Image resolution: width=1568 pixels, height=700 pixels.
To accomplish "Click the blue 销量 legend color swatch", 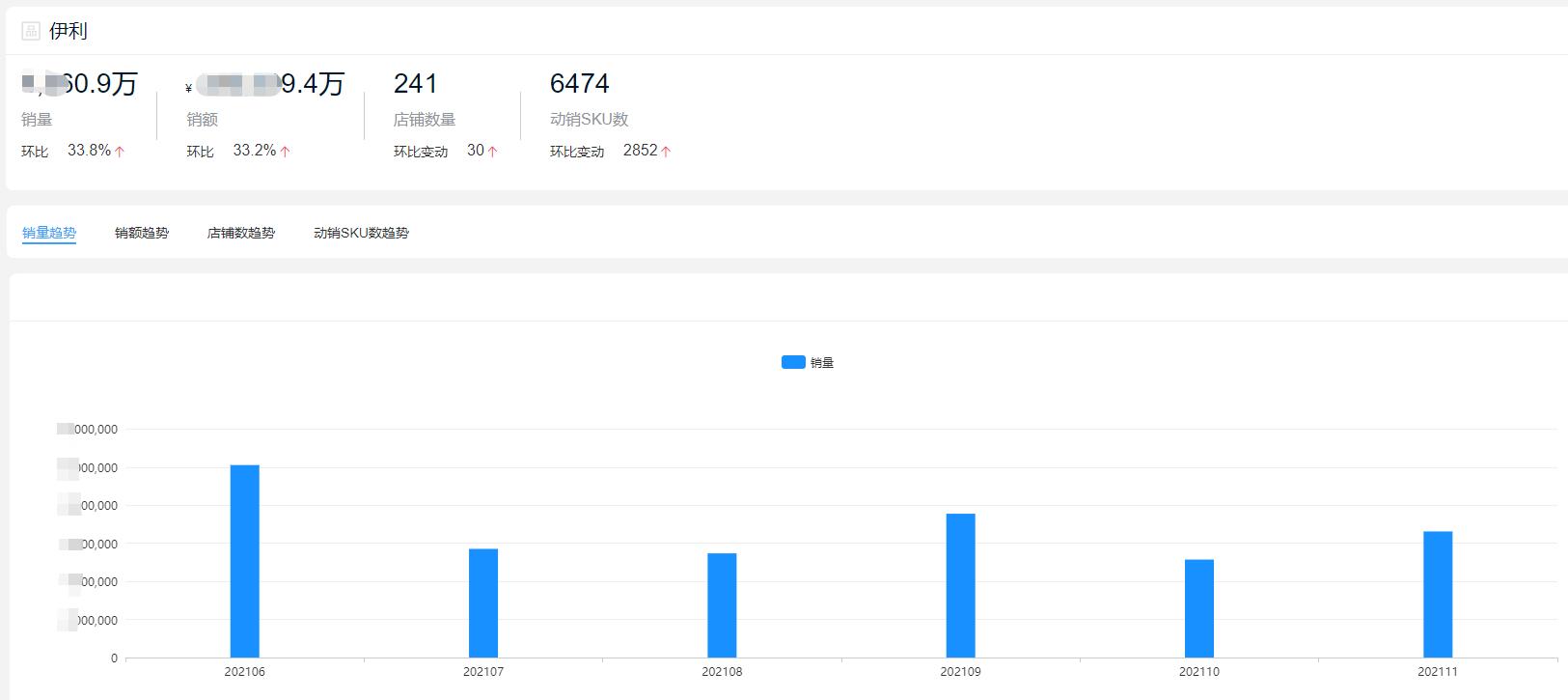I will point(793,362).
